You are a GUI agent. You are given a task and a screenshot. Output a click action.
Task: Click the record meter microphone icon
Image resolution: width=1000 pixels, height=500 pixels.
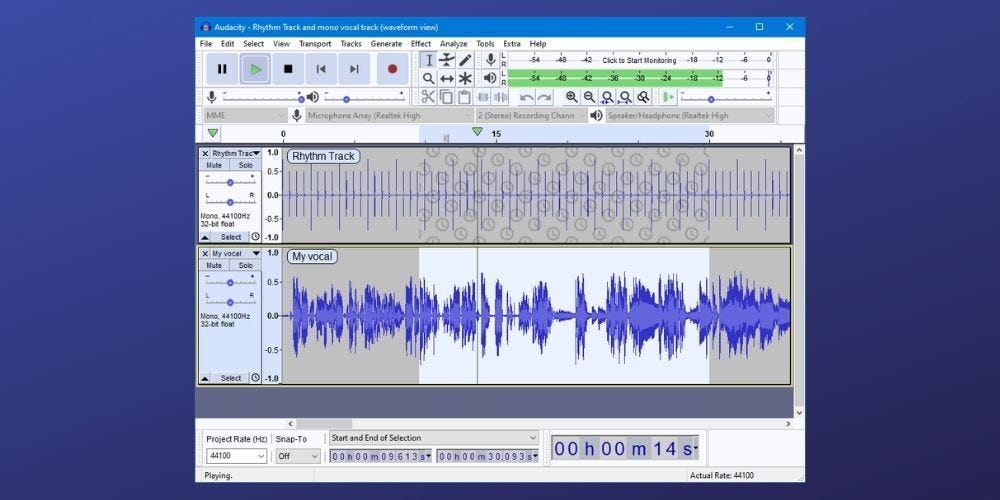coord(490,60)
